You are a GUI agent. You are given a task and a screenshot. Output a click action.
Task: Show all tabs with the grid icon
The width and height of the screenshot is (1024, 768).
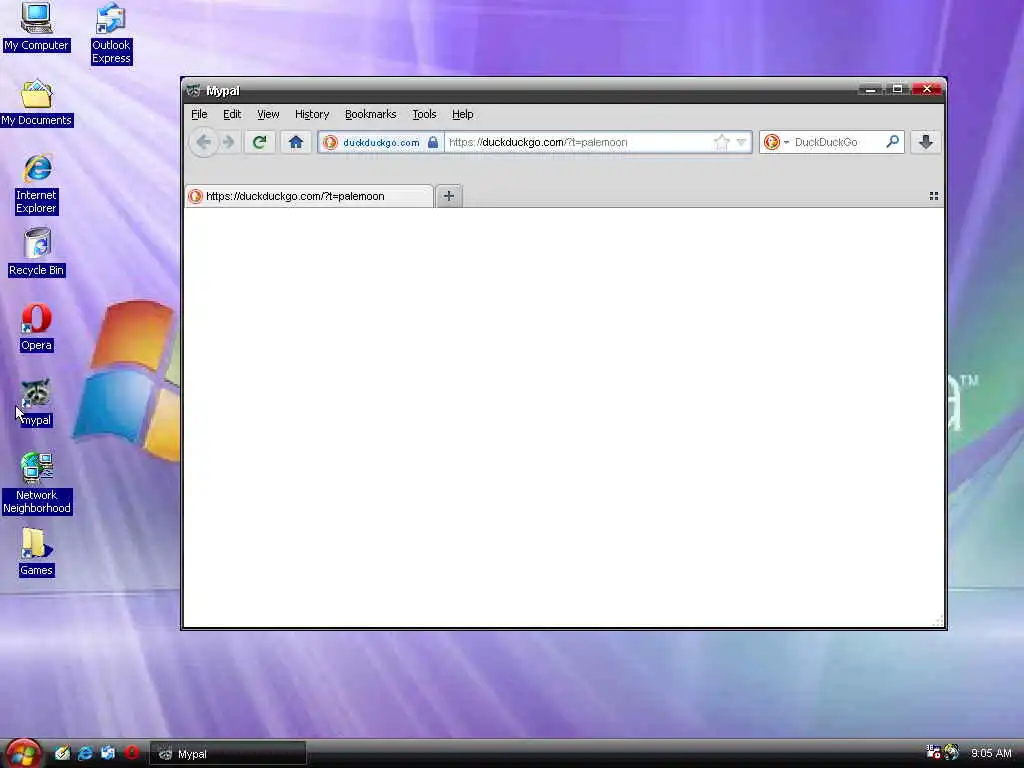coord(934,196)
